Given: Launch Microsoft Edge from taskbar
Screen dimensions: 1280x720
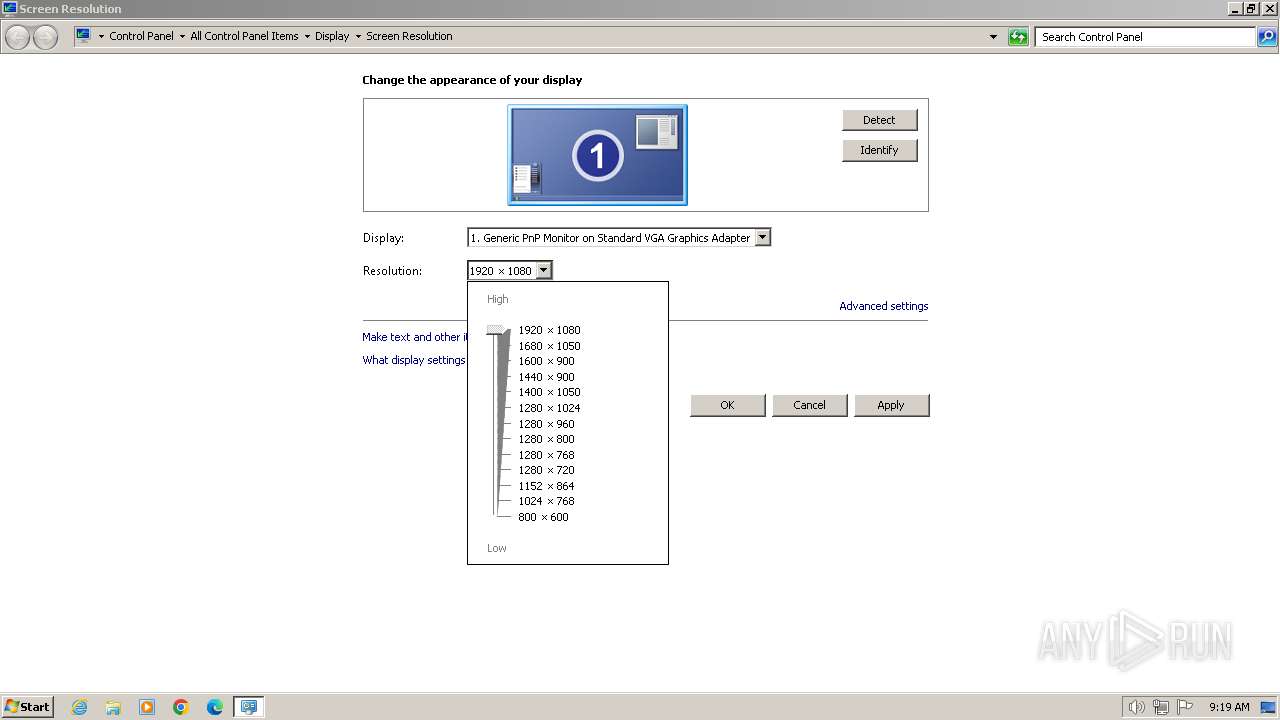Looking at the screenshot, I should point(215,707).
